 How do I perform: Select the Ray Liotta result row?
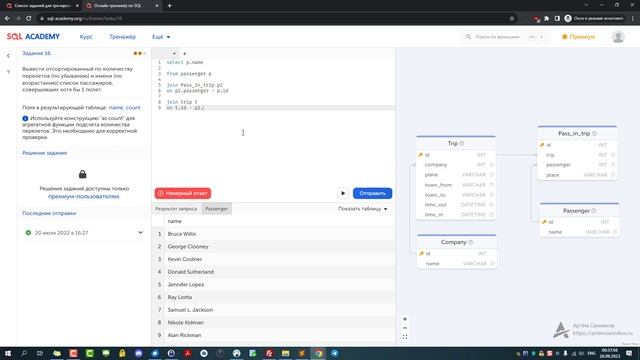tap(273, 297)
